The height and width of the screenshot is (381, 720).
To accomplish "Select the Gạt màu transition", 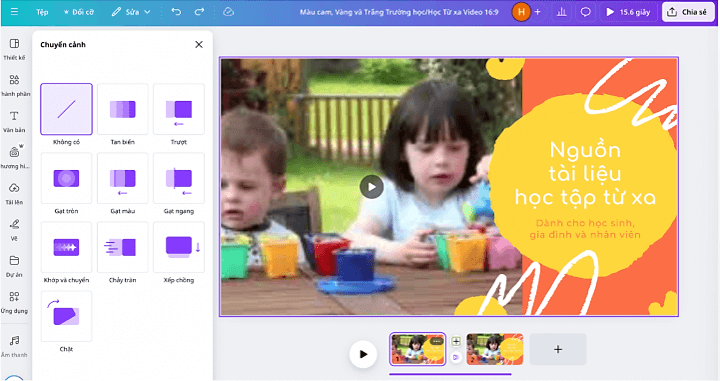I will (x=123, y=178).
